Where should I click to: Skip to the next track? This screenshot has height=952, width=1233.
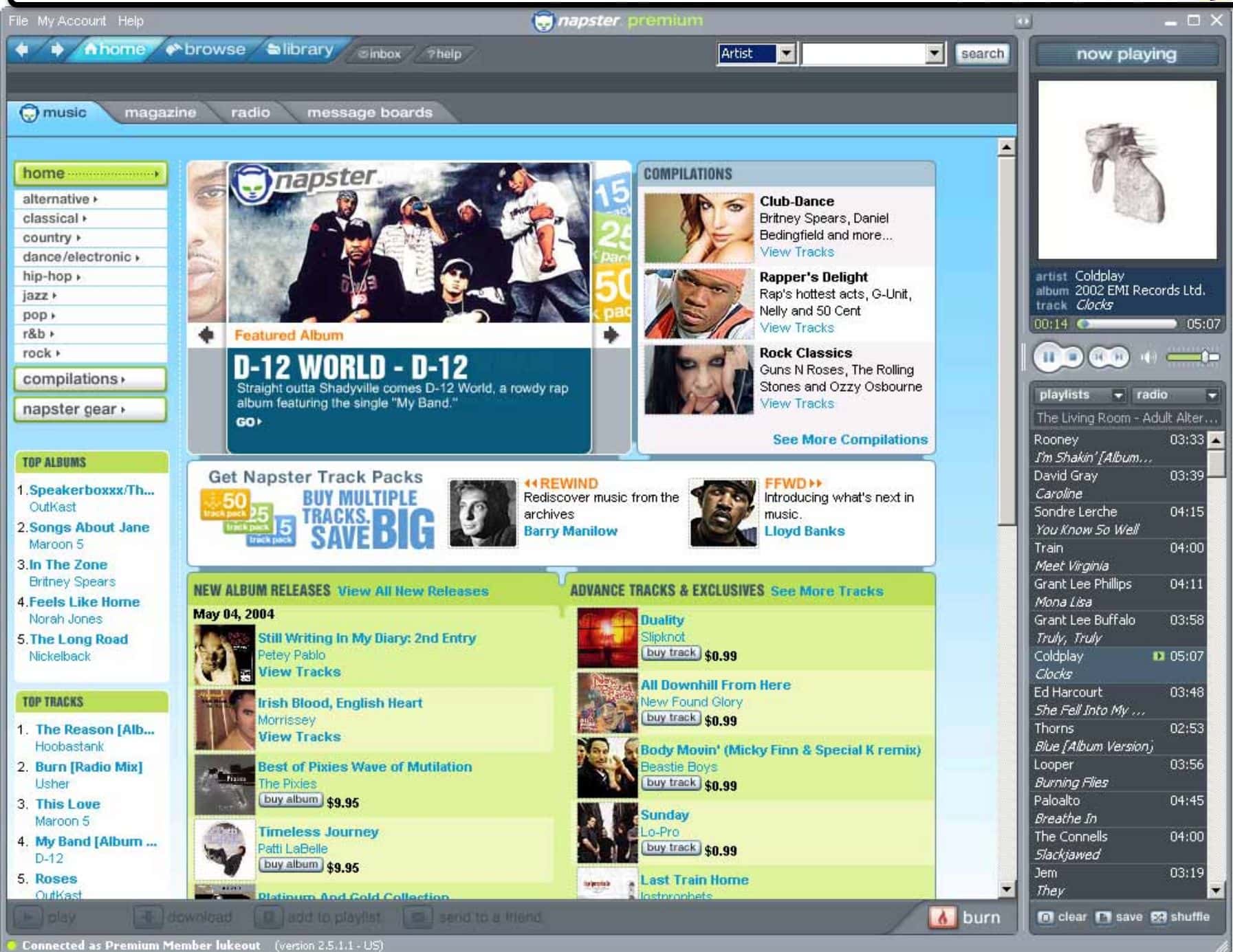[x=1119, y=357]
